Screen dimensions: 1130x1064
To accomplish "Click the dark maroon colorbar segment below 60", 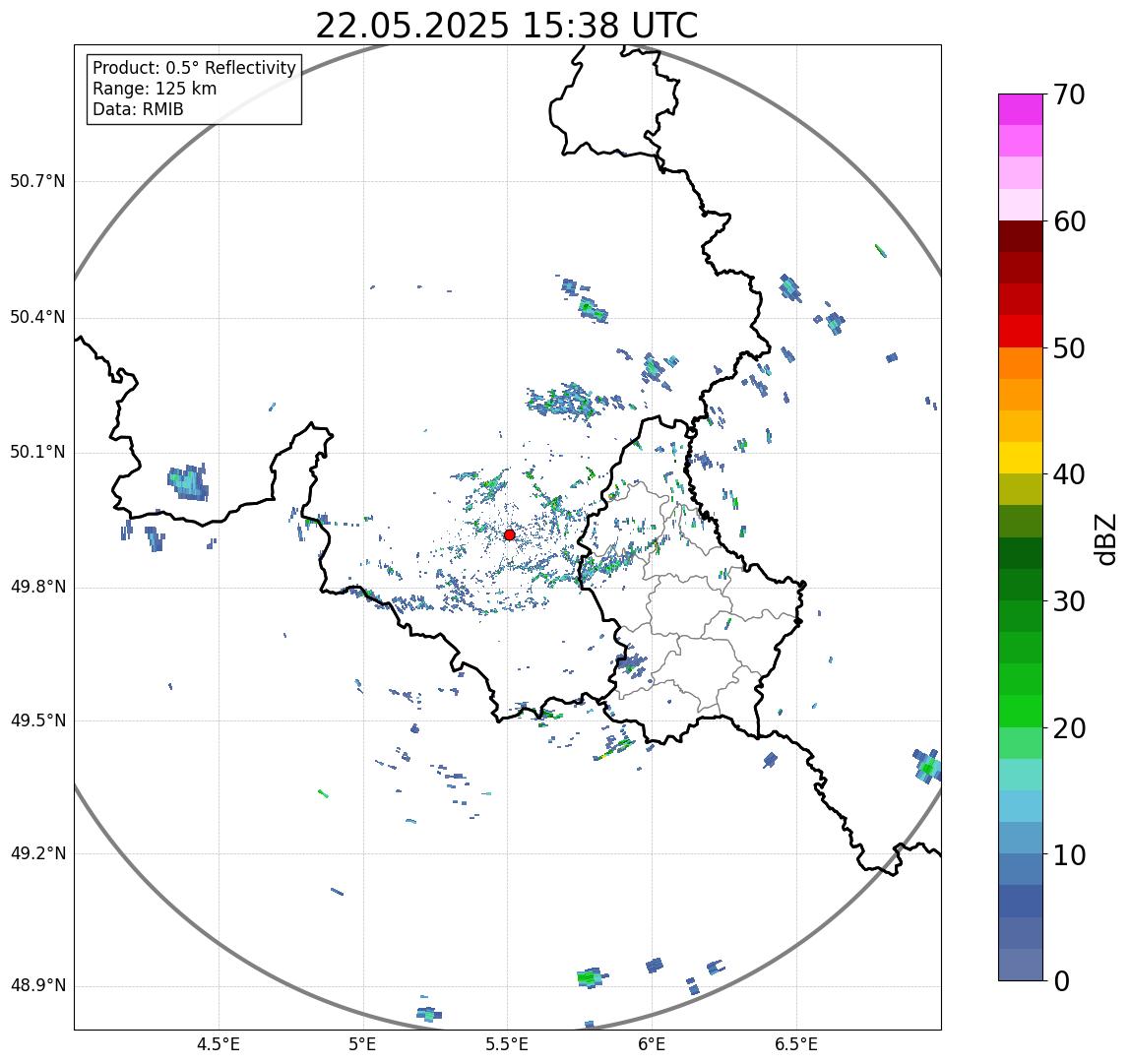I will [1021, 235].
